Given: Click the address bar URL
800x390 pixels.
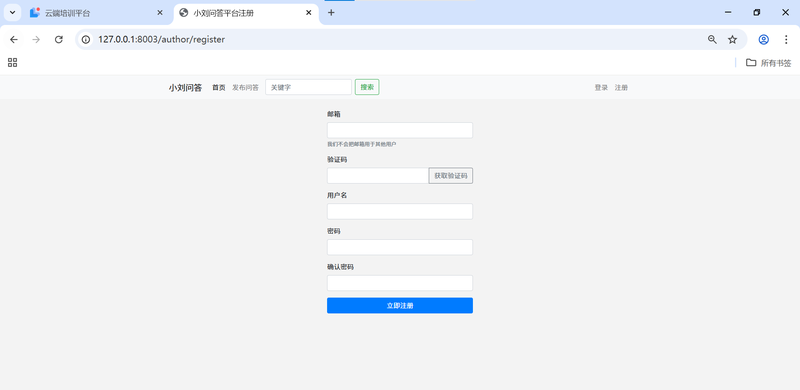Looking at the screenshot, I should click(x=161, y=39).
